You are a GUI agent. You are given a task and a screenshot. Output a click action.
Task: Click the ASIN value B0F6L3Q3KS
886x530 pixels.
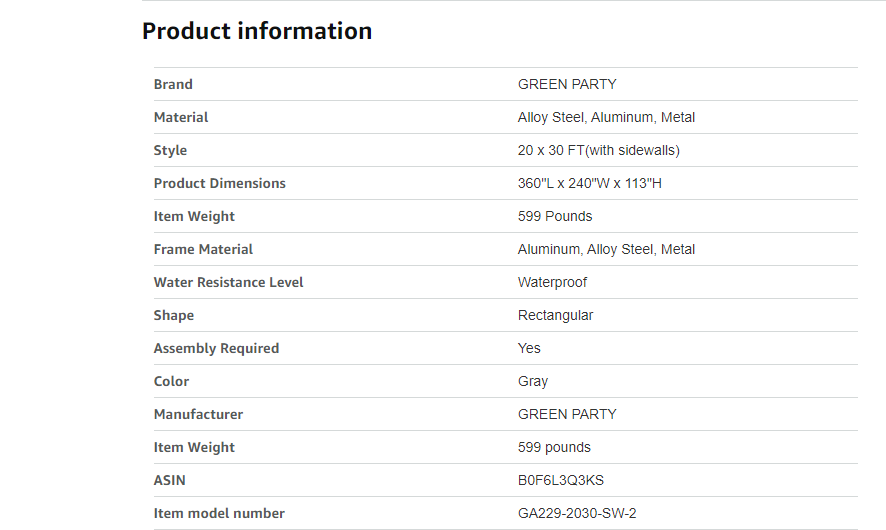click(x=561, y=480)
